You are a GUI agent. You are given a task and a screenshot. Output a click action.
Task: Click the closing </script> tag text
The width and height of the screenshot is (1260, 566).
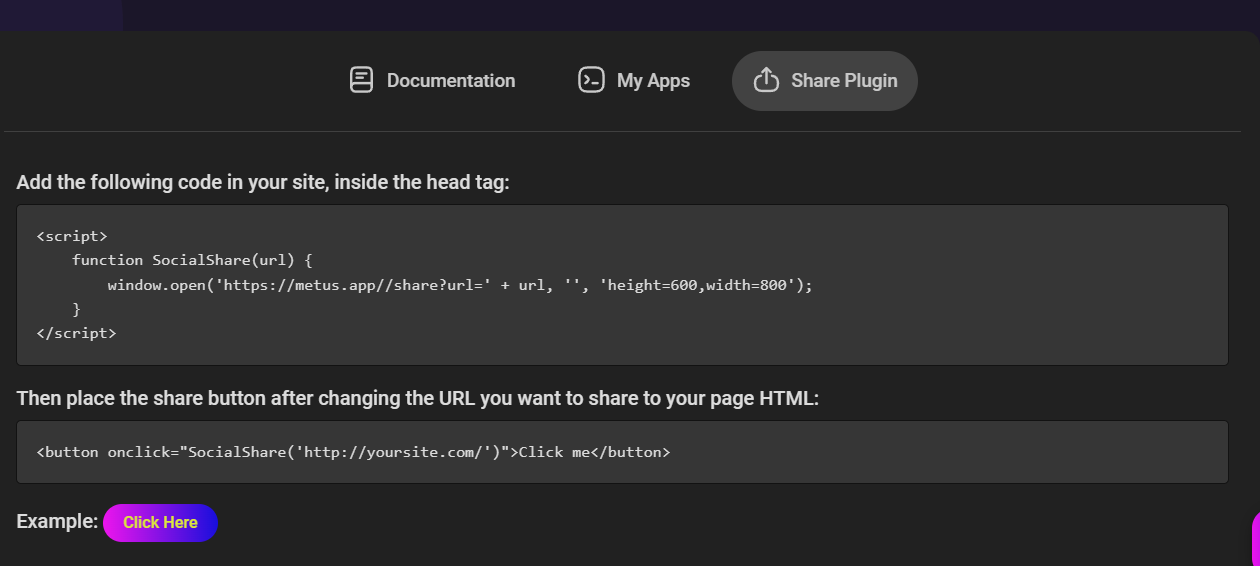(76, 333)
